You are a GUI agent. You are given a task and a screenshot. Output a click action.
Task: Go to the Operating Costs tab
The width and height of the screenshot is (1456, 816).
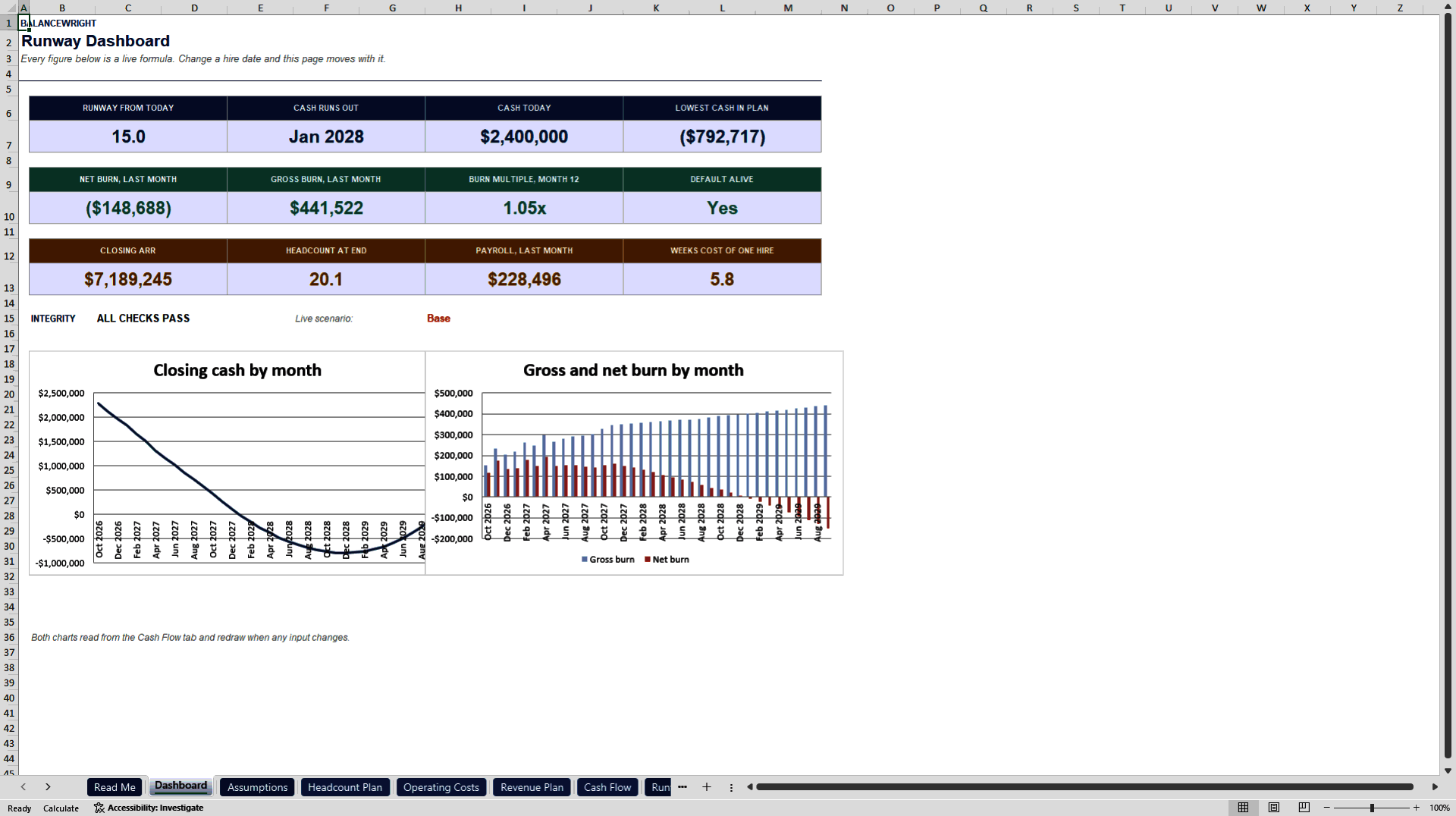(x=441, y=787)
